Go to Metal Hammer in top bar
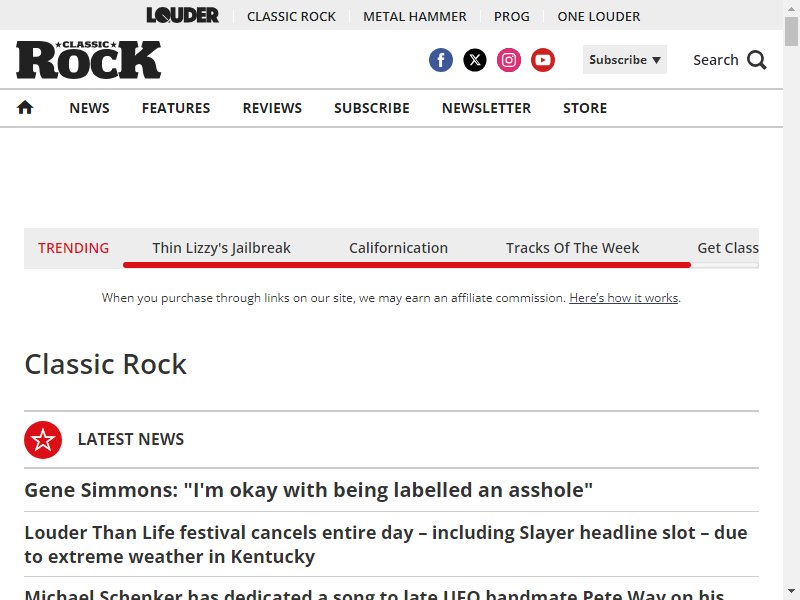The height and width of the screenshot is (600, 800). coord(415,16)
